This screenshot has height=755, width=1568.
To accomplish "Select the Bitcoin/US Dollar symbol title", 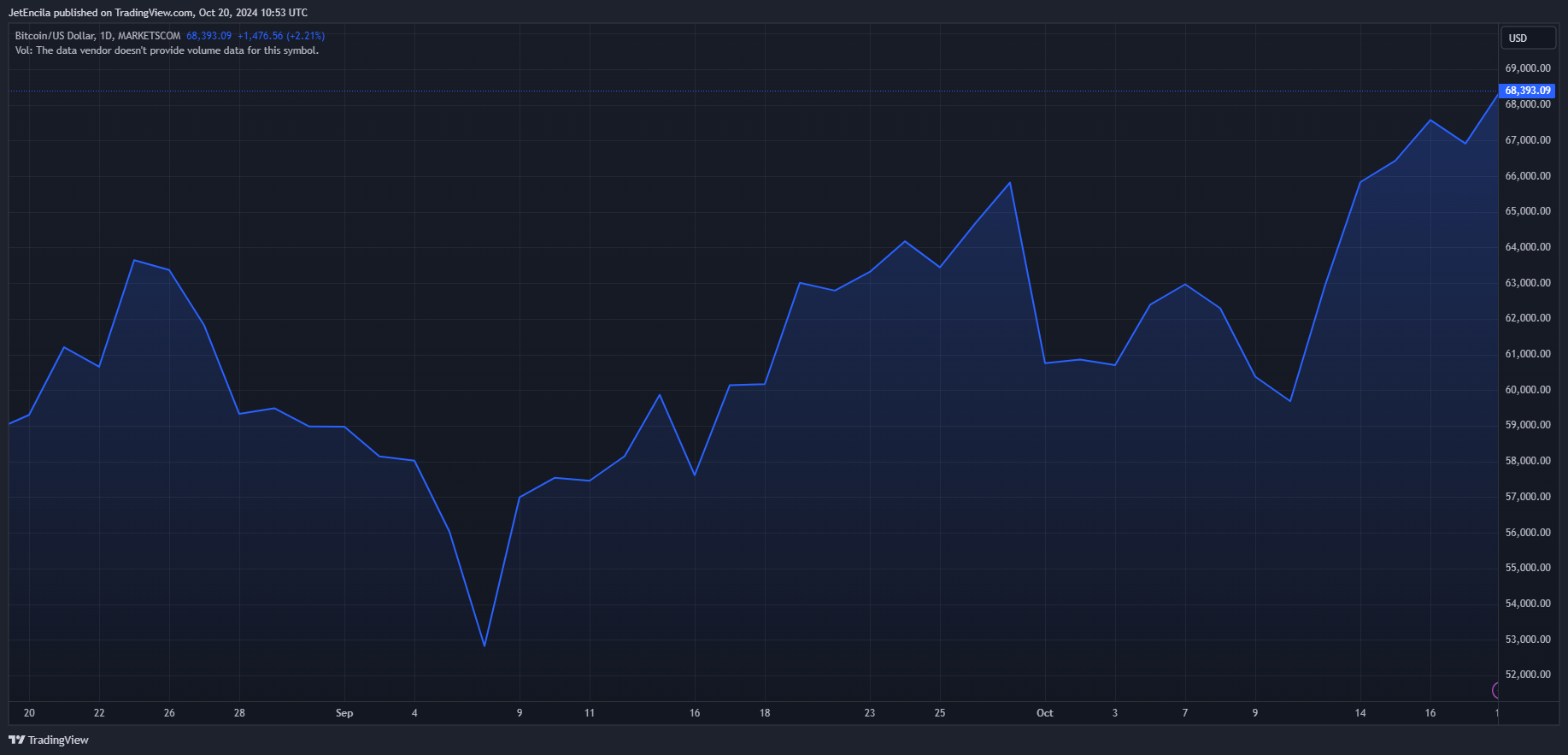I will 55,36.
